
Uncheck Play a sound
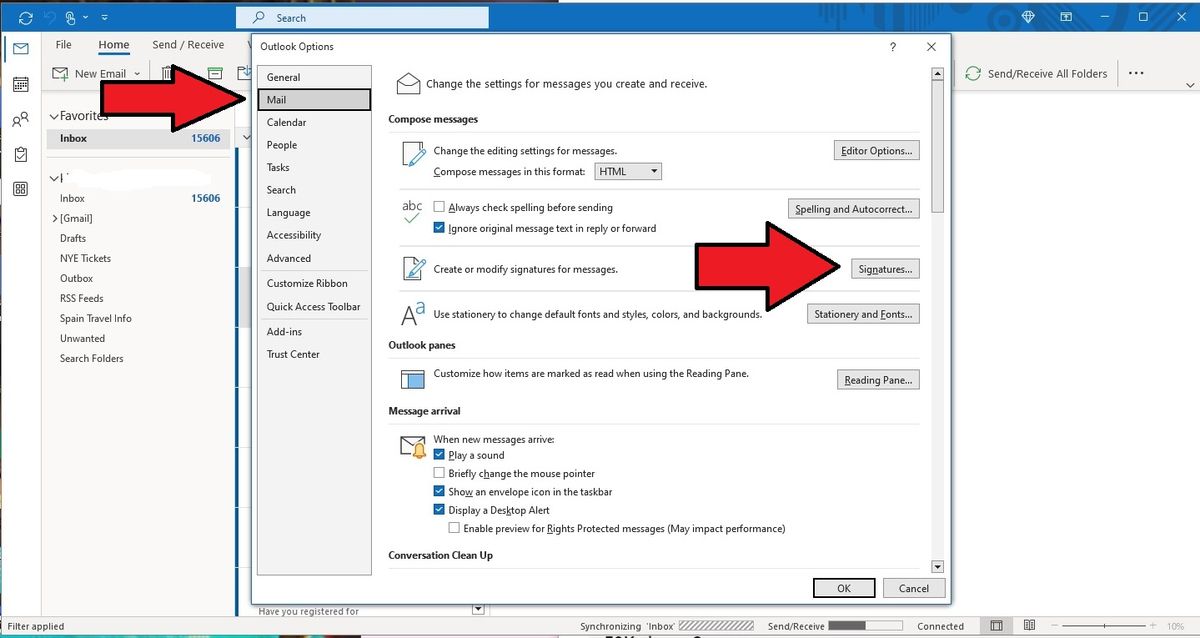click(439, 455)
